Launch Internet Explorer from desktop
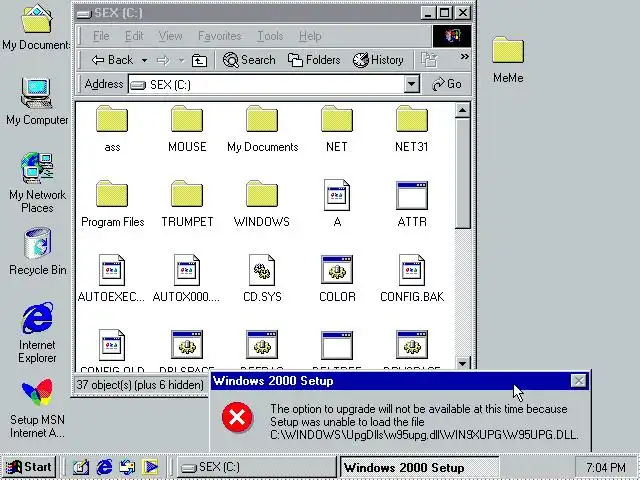This screenshot has height=480, width=640. [37, 332]
